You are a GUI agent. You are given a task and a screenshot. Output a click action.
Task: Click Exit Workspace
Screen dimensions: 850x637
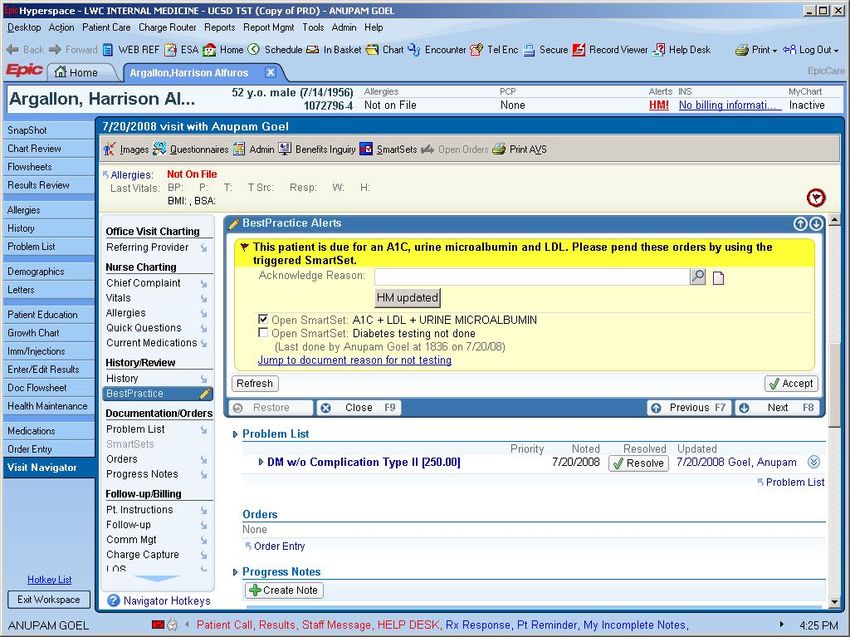49,599
